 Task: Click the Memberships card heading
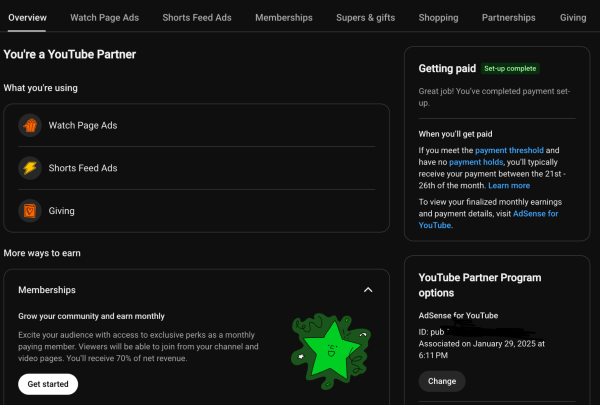(x=47, y=290)
